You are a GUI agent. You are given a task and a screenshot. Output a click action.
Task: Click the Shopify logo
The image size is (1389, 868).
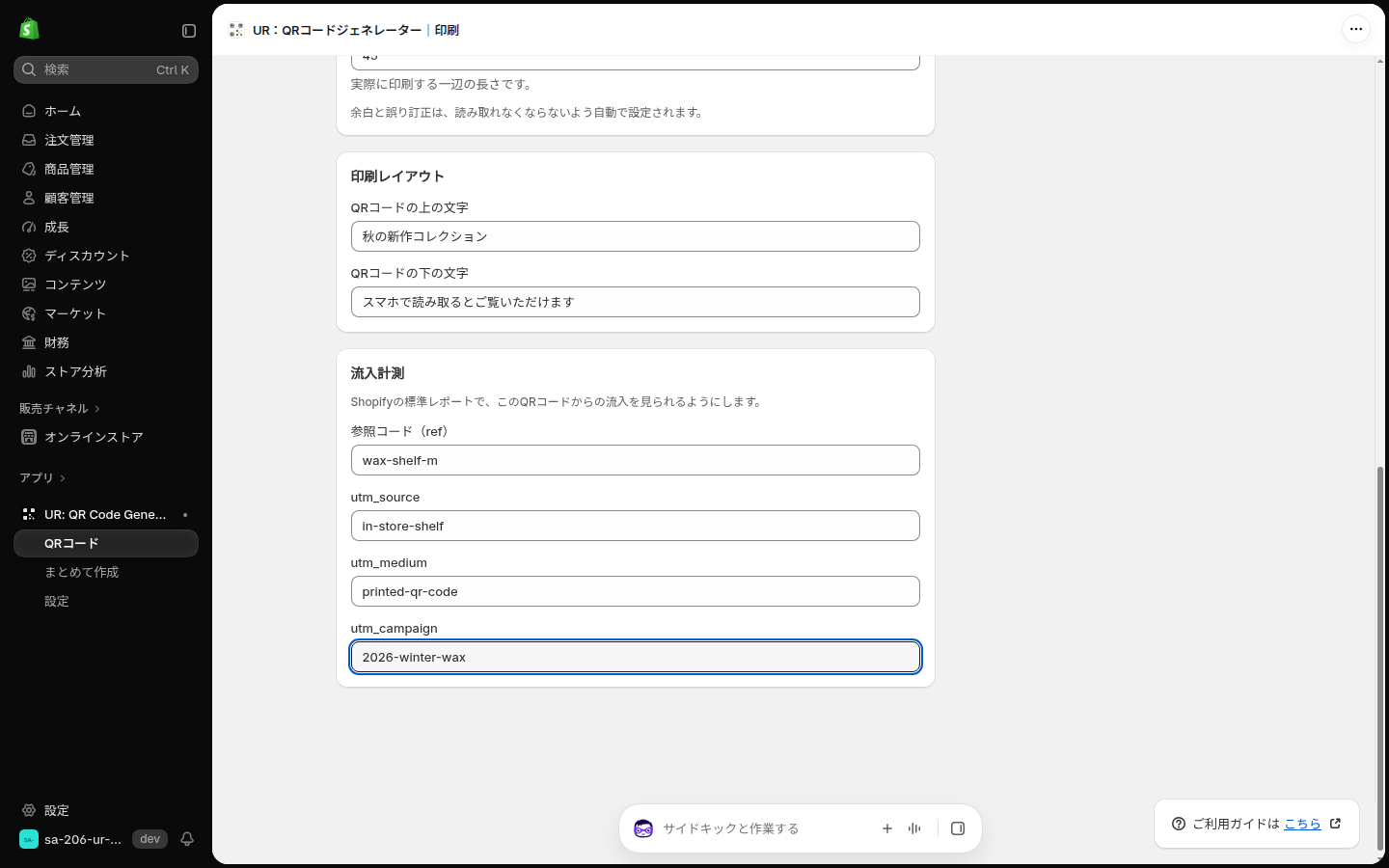[29, 29]
